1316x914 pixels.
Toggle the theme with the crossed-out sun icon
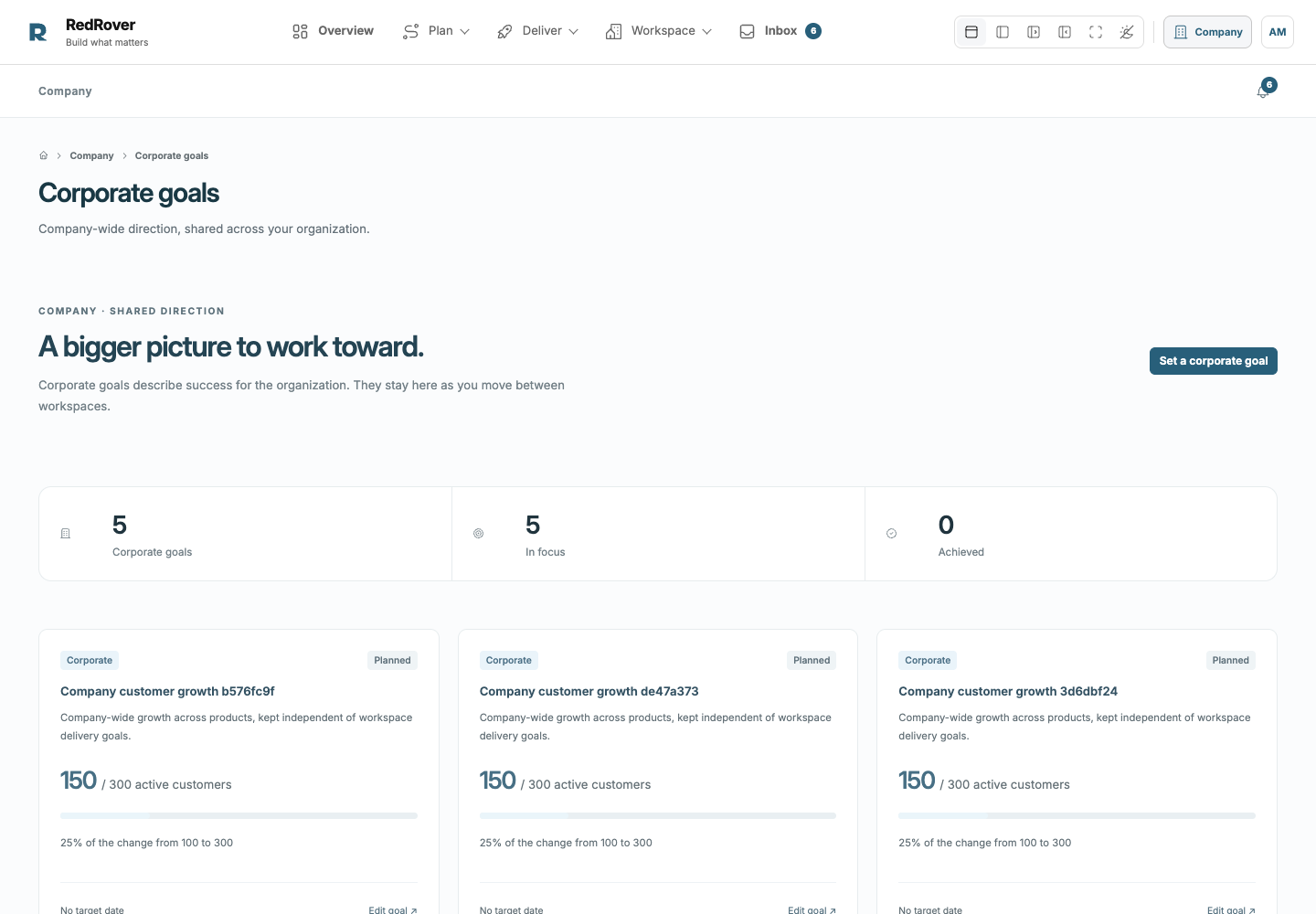[1127, 32]
